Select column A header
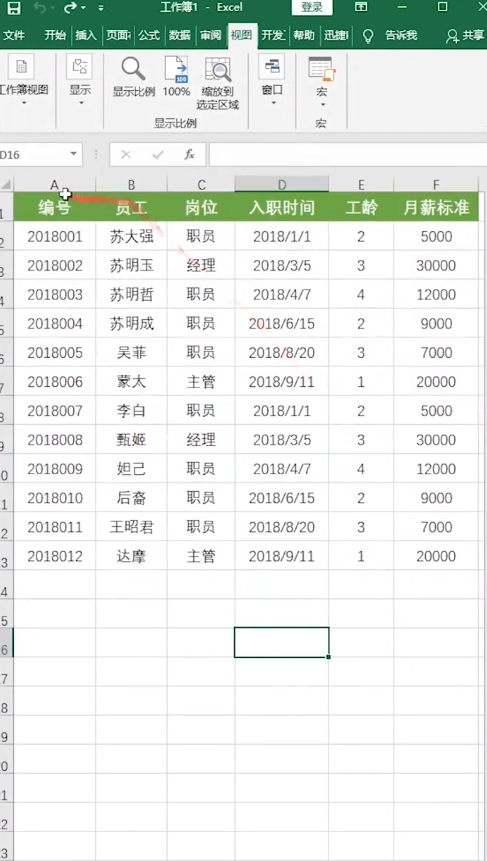 click(x=54, y=184)
